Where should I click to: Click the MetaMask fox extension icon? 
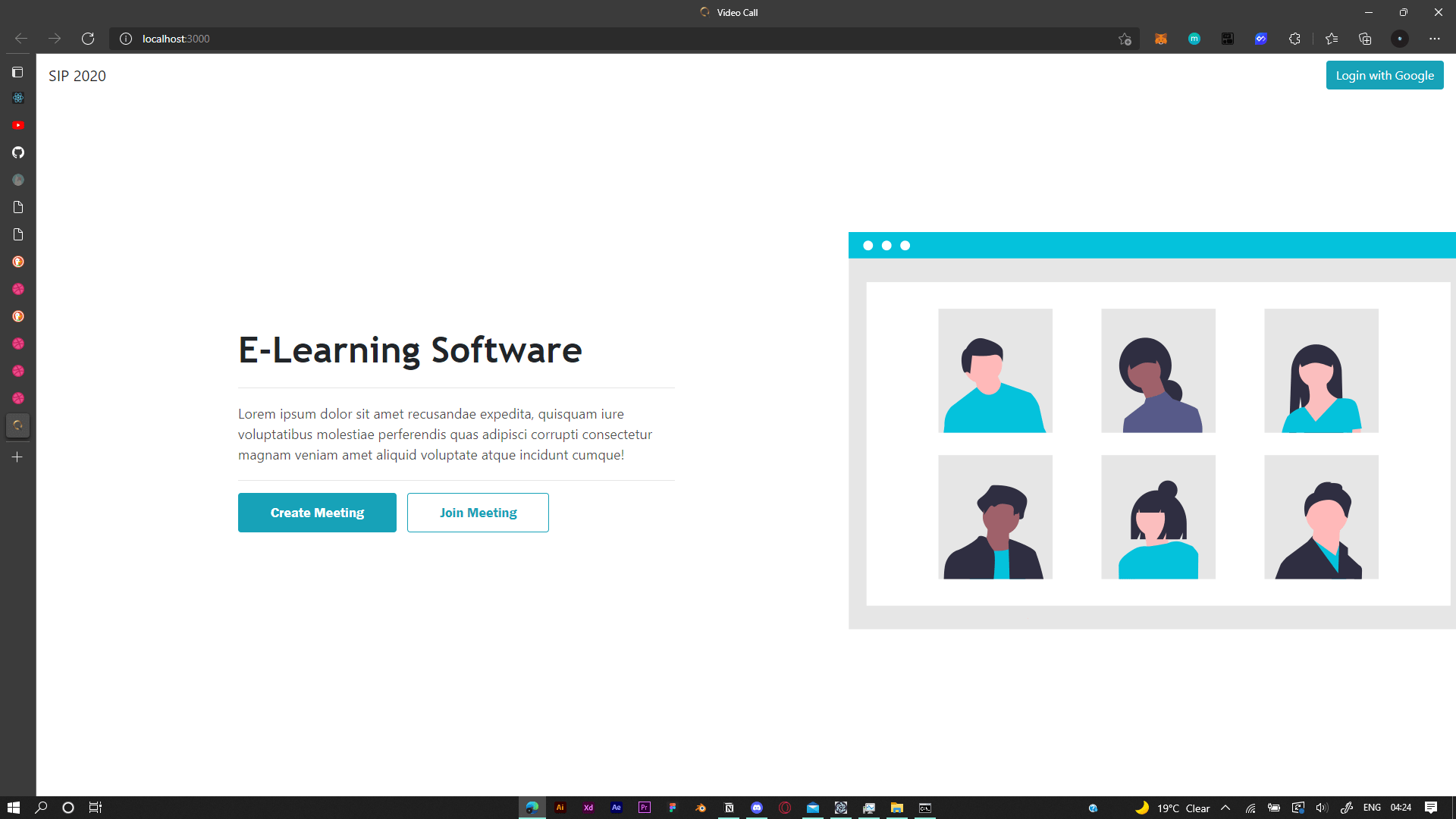[1160, 39]
